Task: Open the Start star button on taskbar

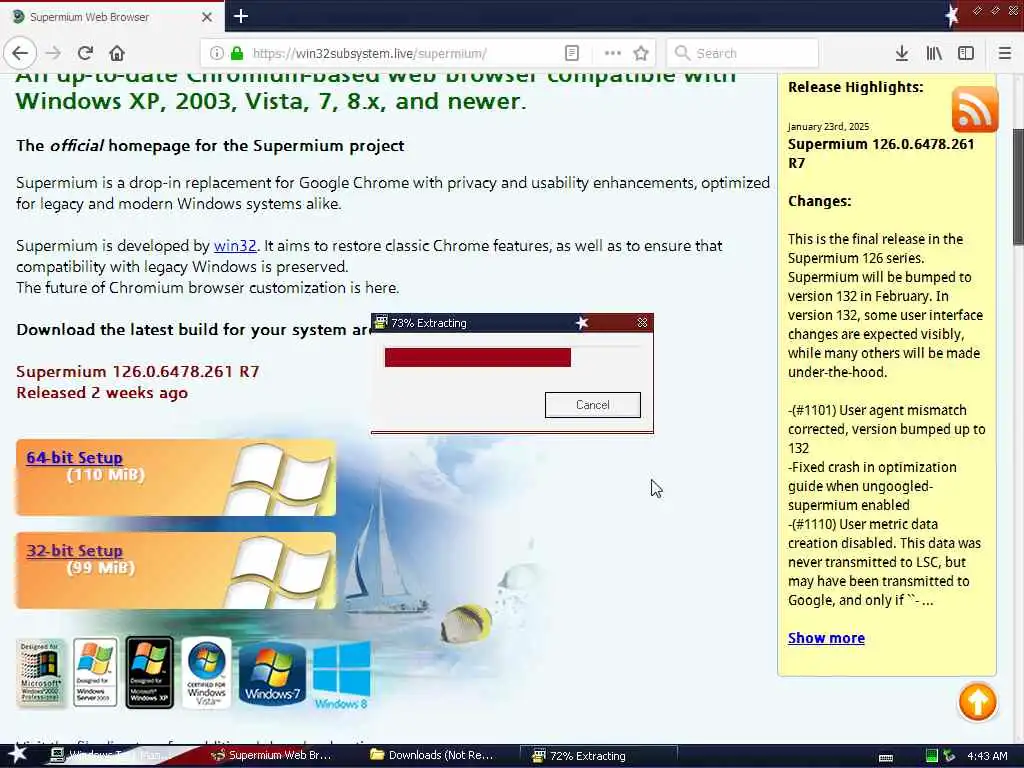Action: click(17, 755)
